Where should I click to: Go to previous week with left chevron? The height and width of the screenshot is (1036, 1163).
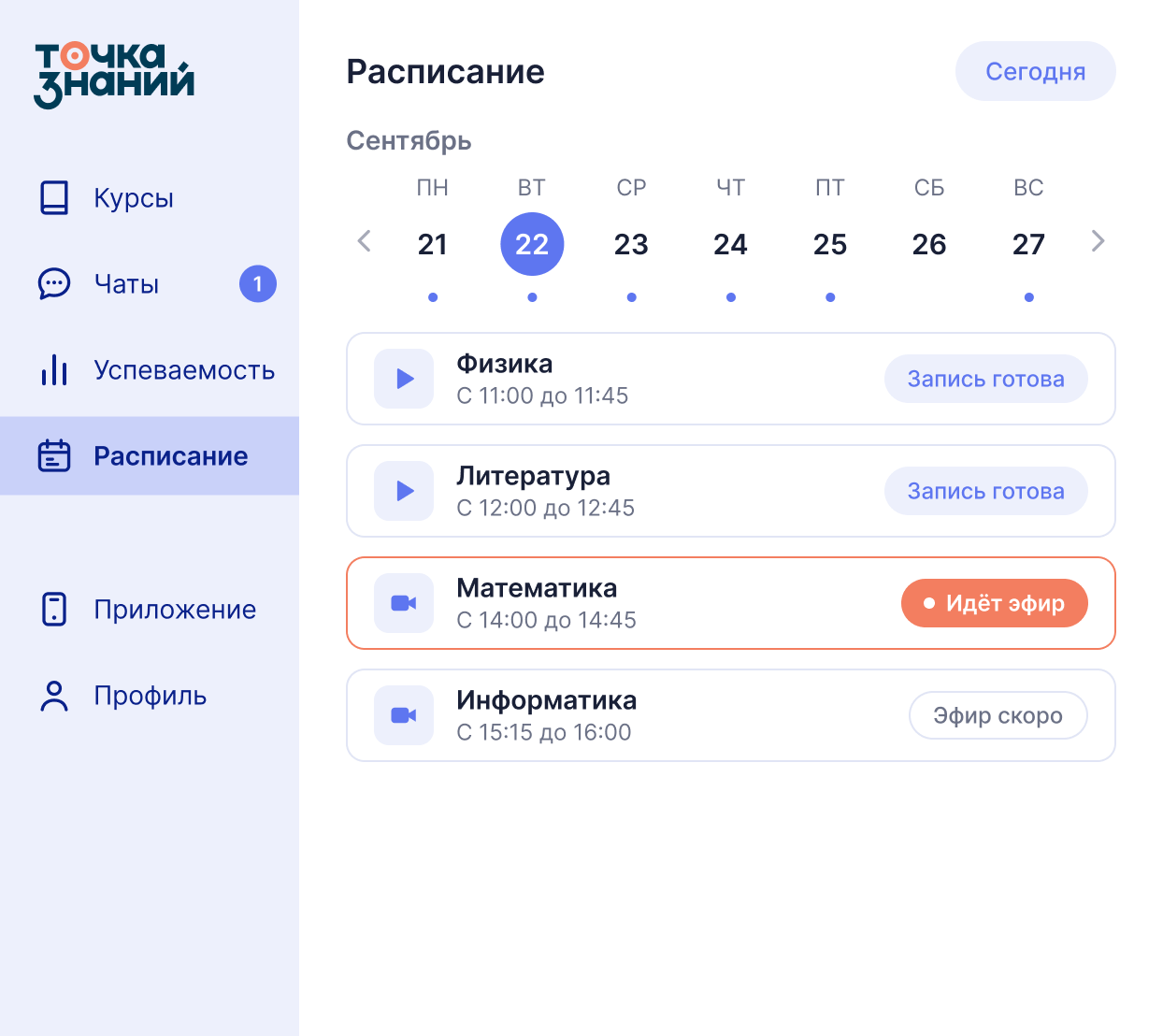(x=365, y=241)
